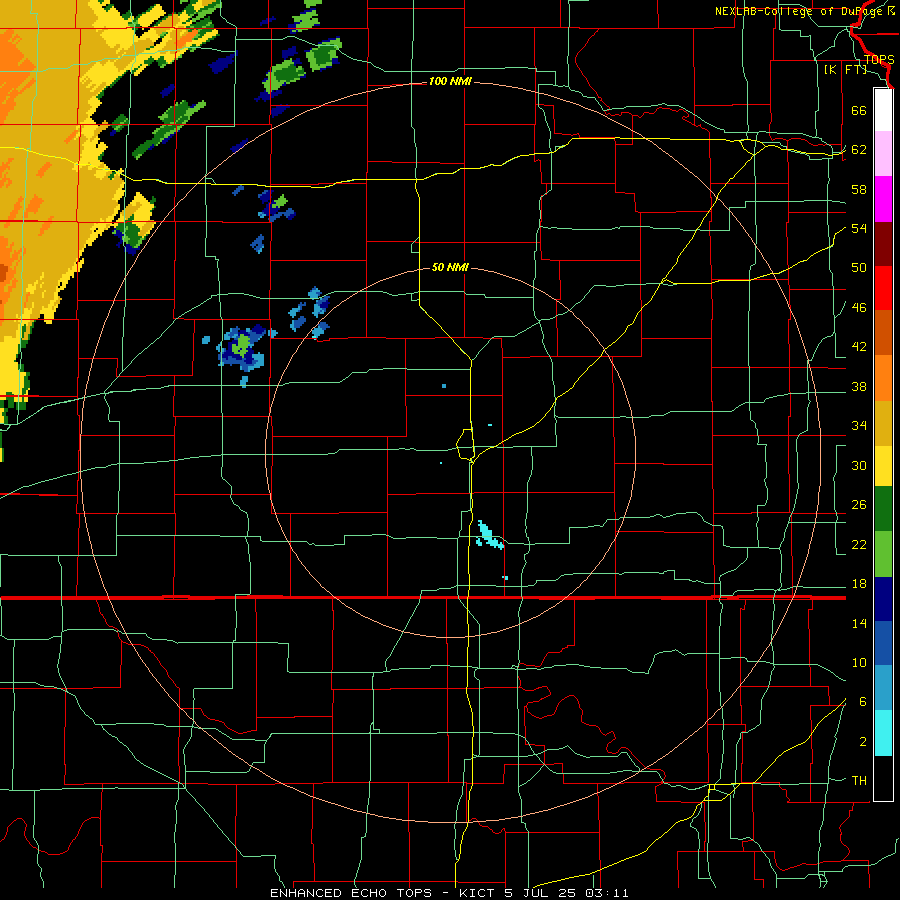Click the legend value '30'
This screenshot has width=900, height=900.
859,465
